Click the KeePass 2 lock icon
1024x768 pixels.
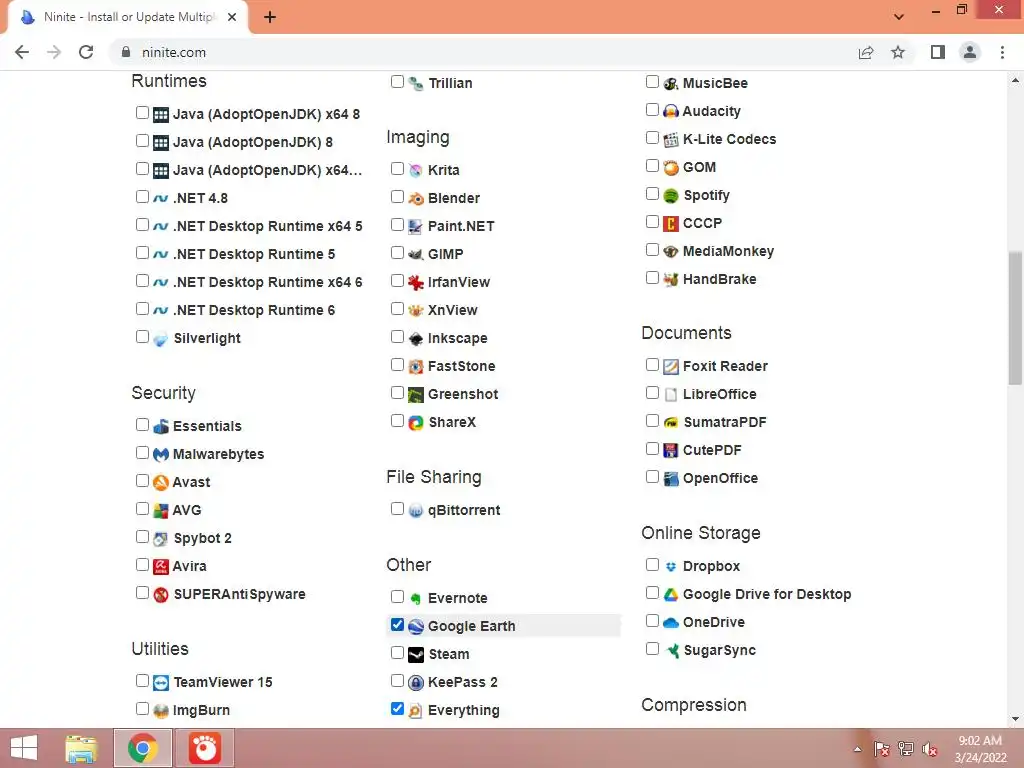click(416, 682)
